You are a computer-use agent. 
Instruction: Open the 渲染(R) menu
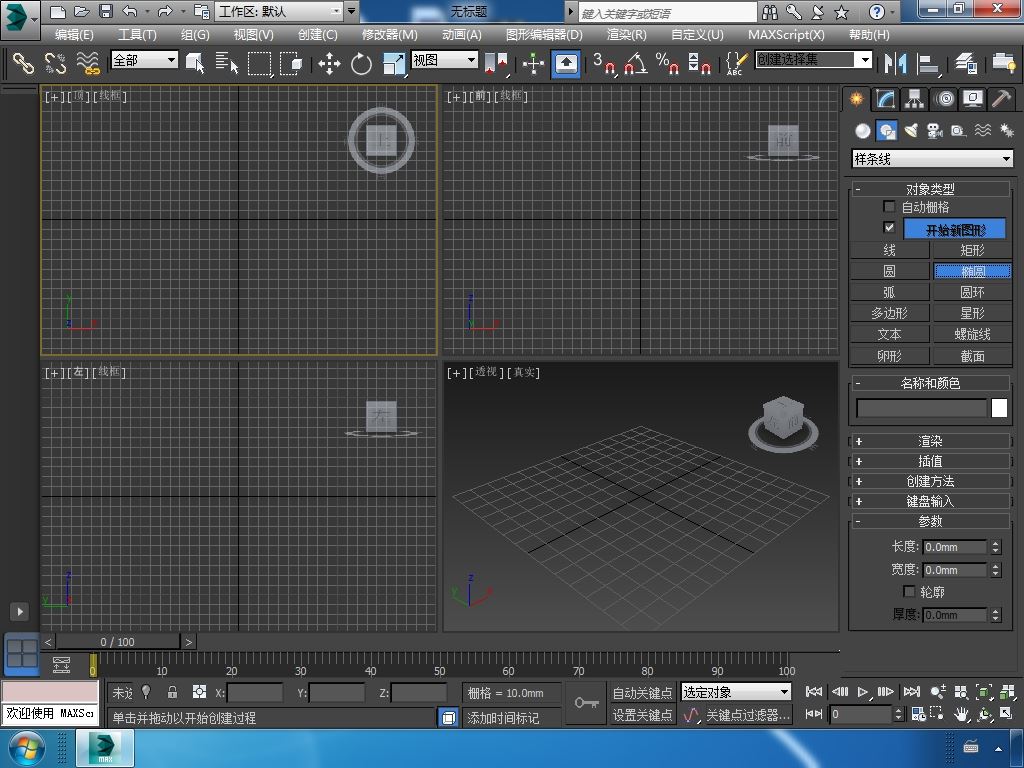626,35
